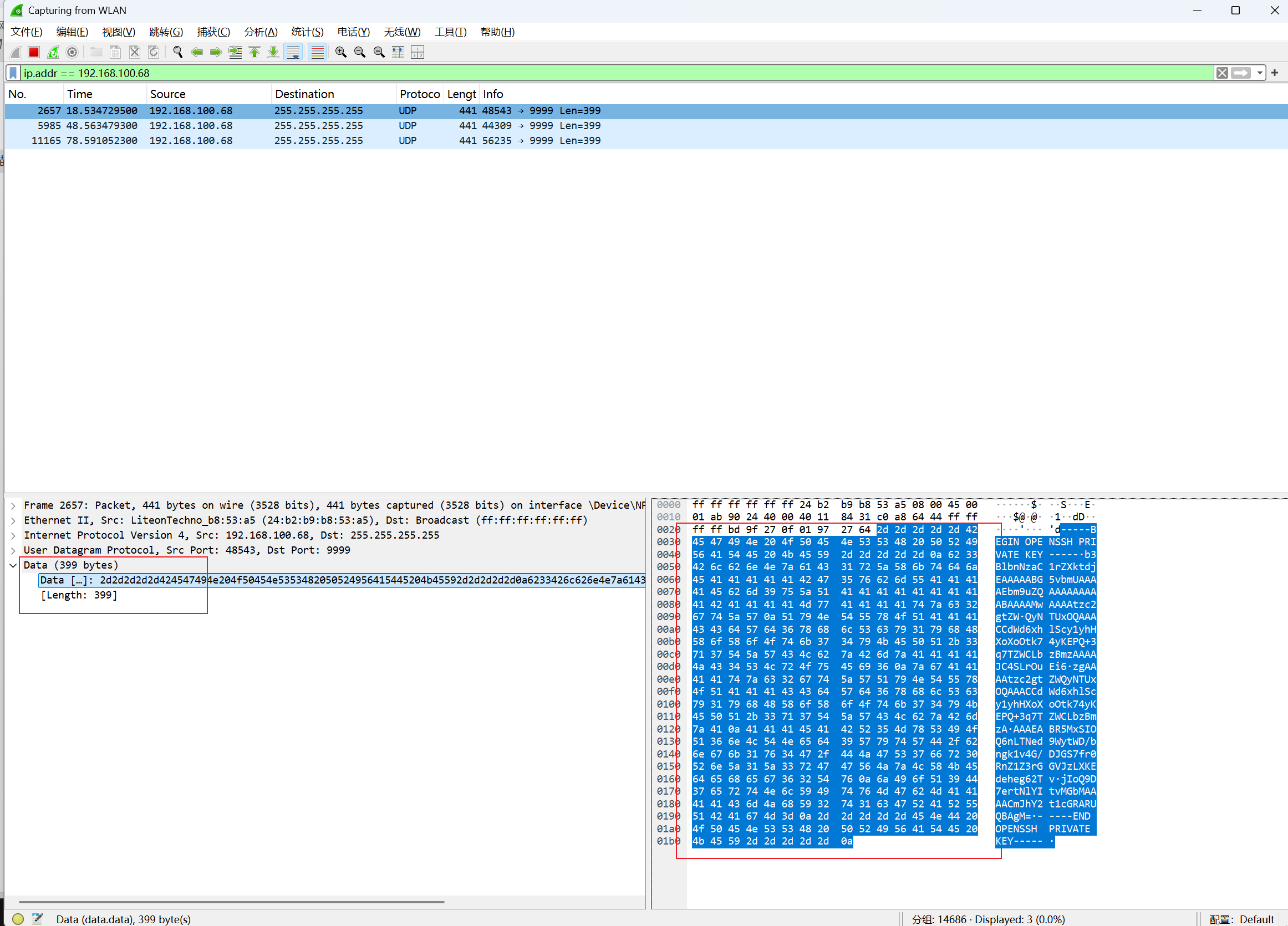Open the 无线(W) menu

(402, 32)
